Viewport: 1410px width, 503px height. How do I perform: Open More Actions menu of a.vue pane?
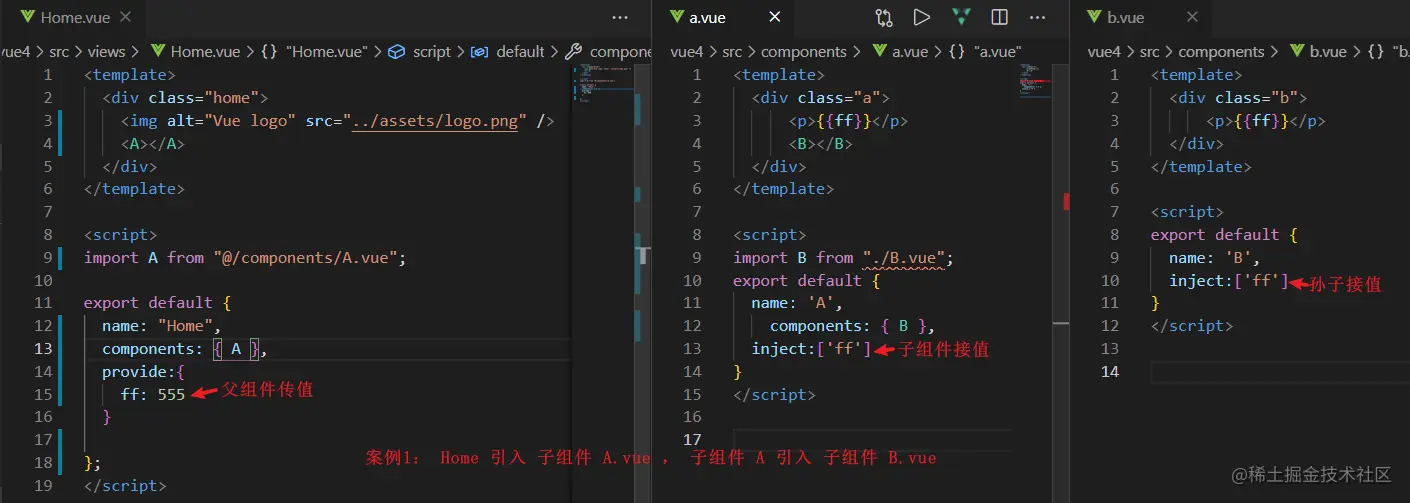click(x=1038, y=17)
